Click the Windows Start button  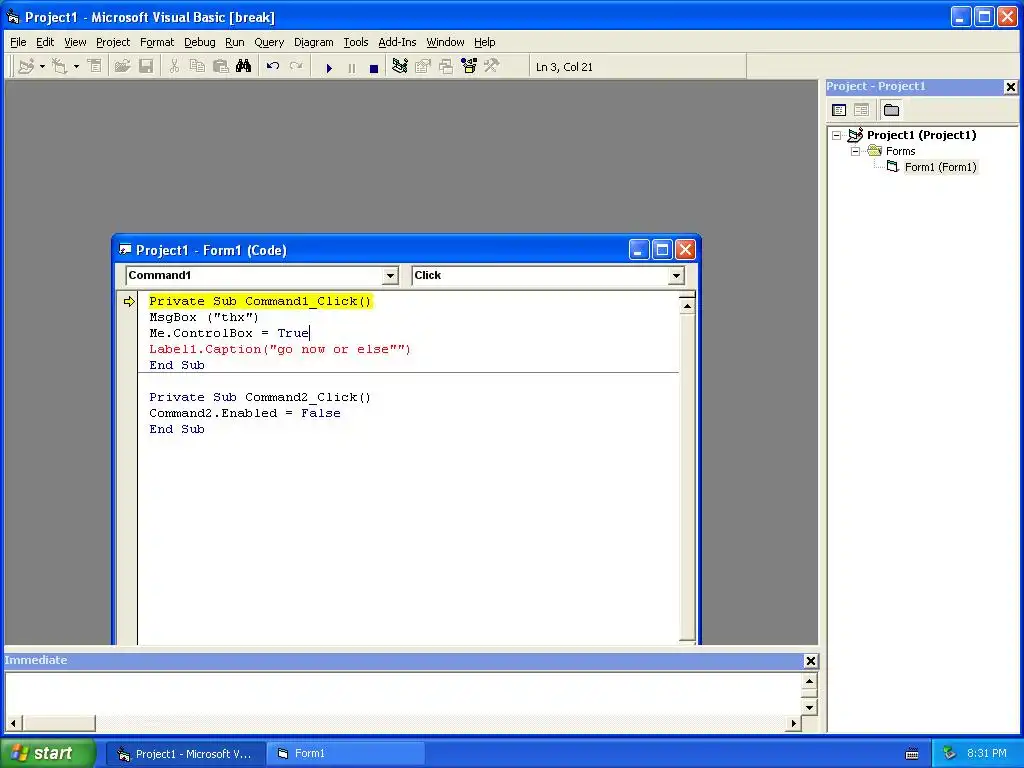coord(47,753)
